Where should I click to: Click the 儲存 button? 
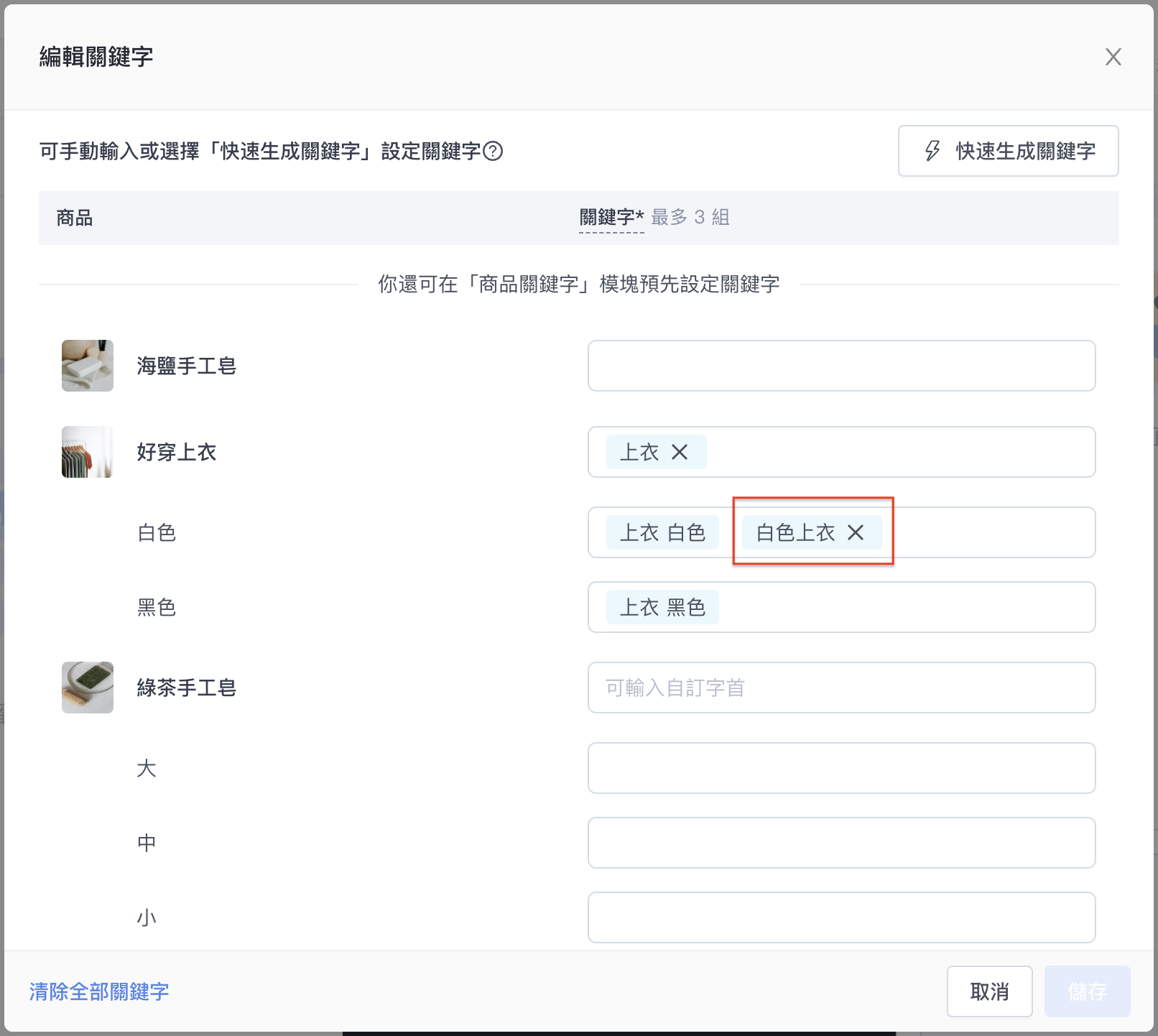(x=1087, y=991)
